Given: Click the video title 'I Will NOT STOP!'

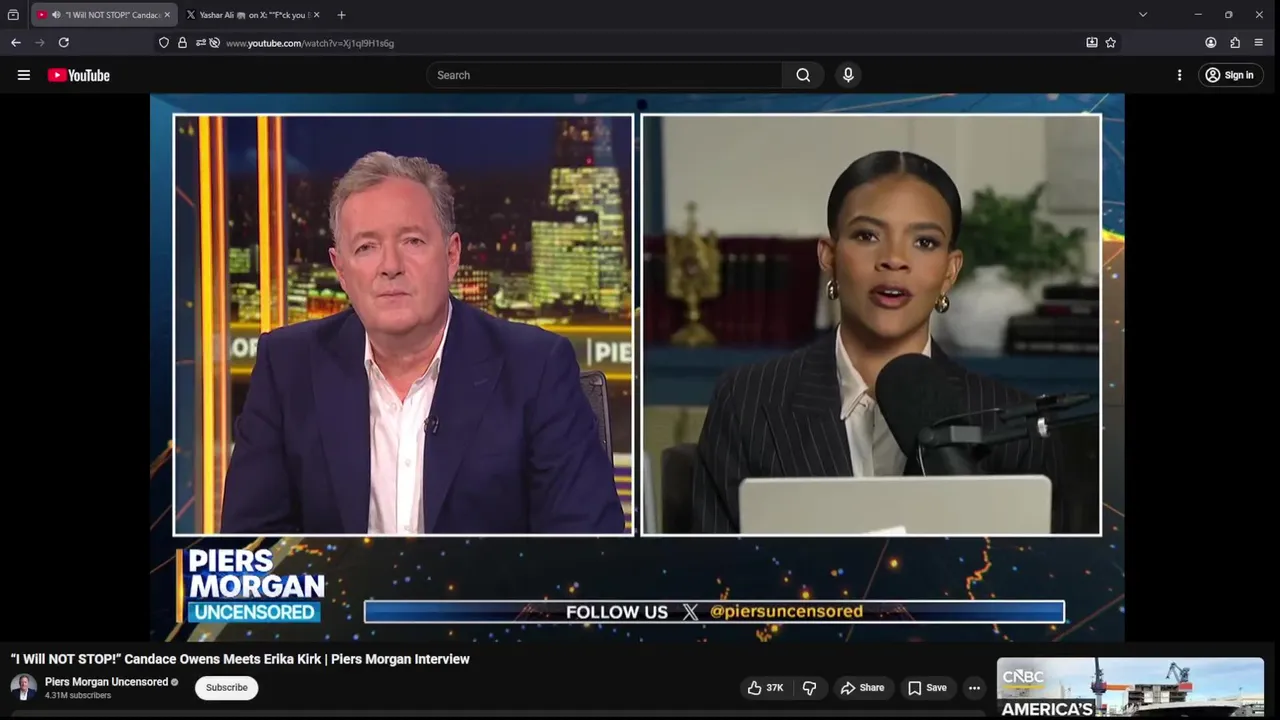Looking at the screenshot, I should click(240, 659).
